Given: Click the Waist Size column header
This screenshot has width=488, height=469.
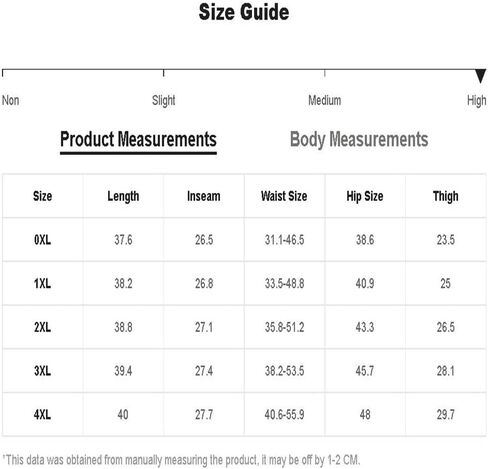Looking at the screenshot, I should point(284,196).
